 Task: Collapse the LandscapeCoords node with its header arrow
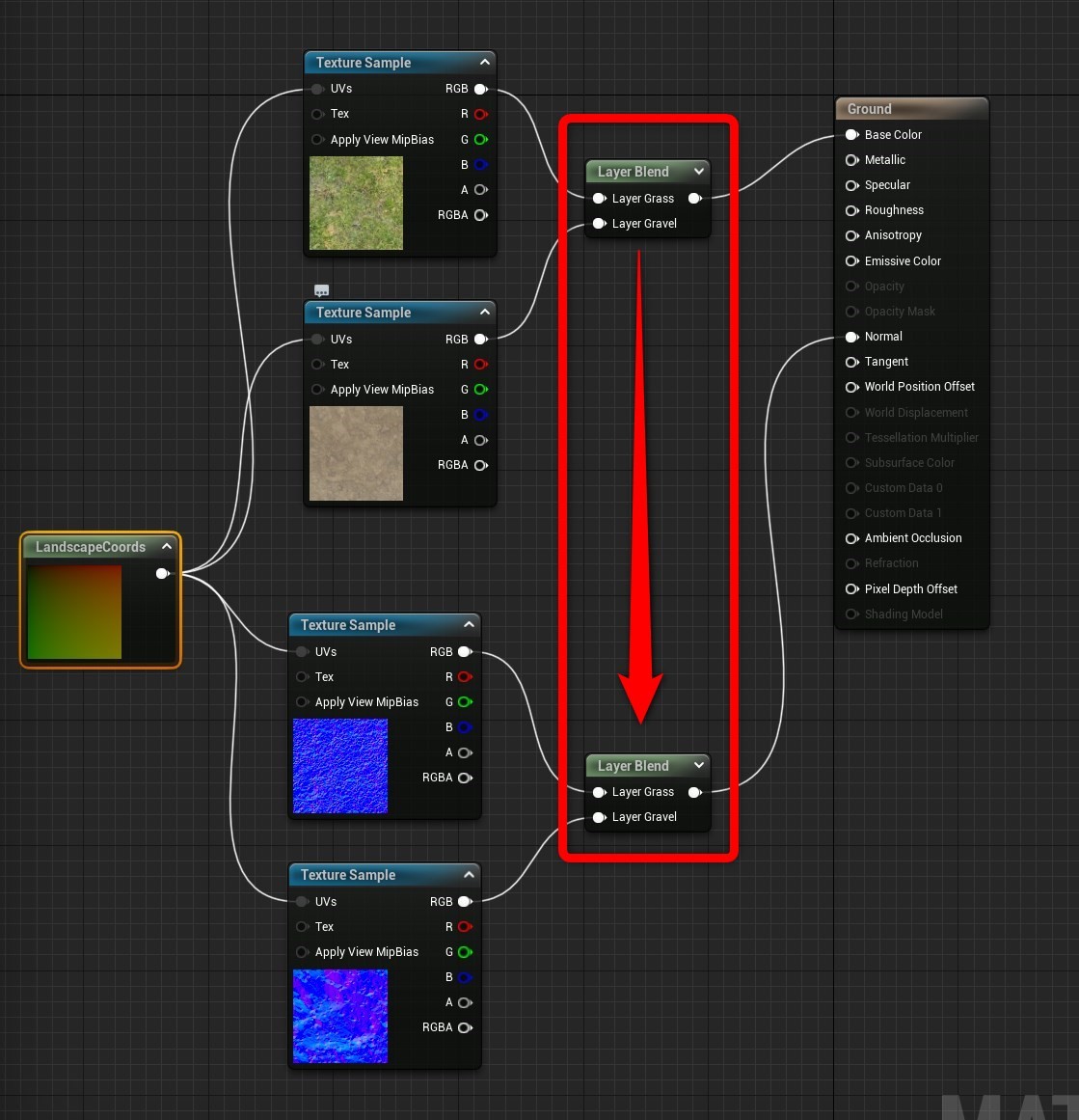[x=166, y=546]
